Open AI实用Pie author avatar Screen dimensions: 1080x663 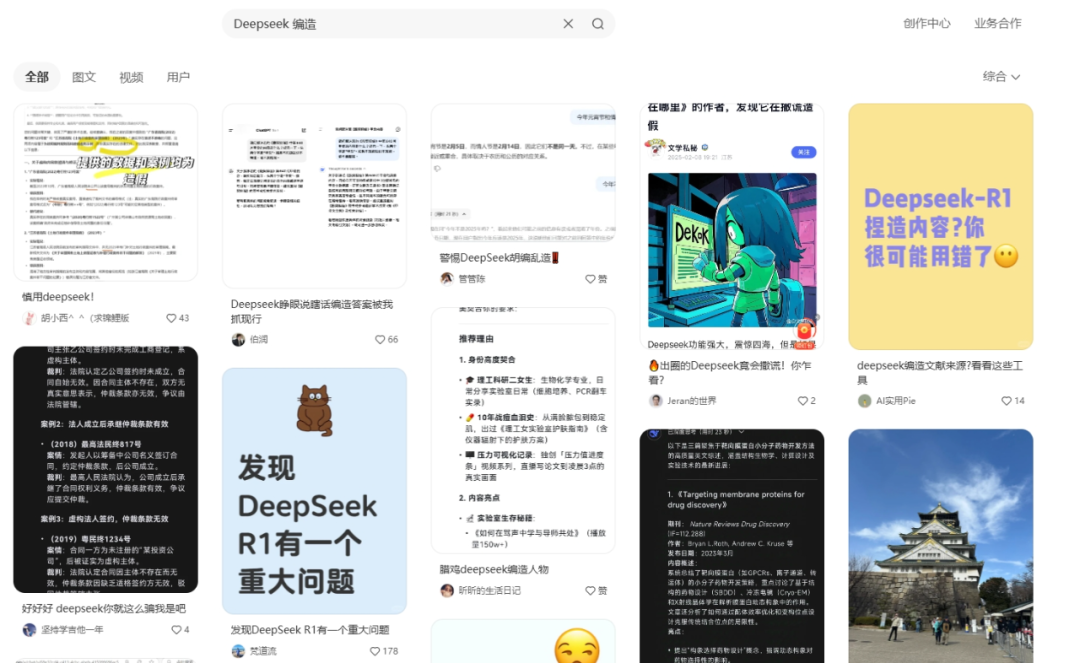point(864,401)
